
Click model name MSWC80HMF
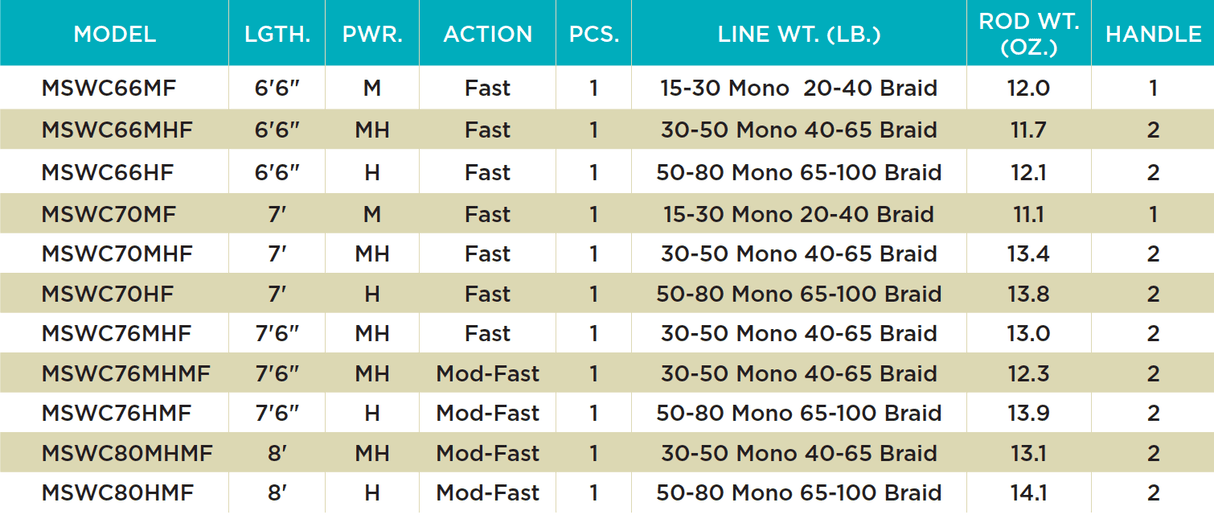pos(117,492)
